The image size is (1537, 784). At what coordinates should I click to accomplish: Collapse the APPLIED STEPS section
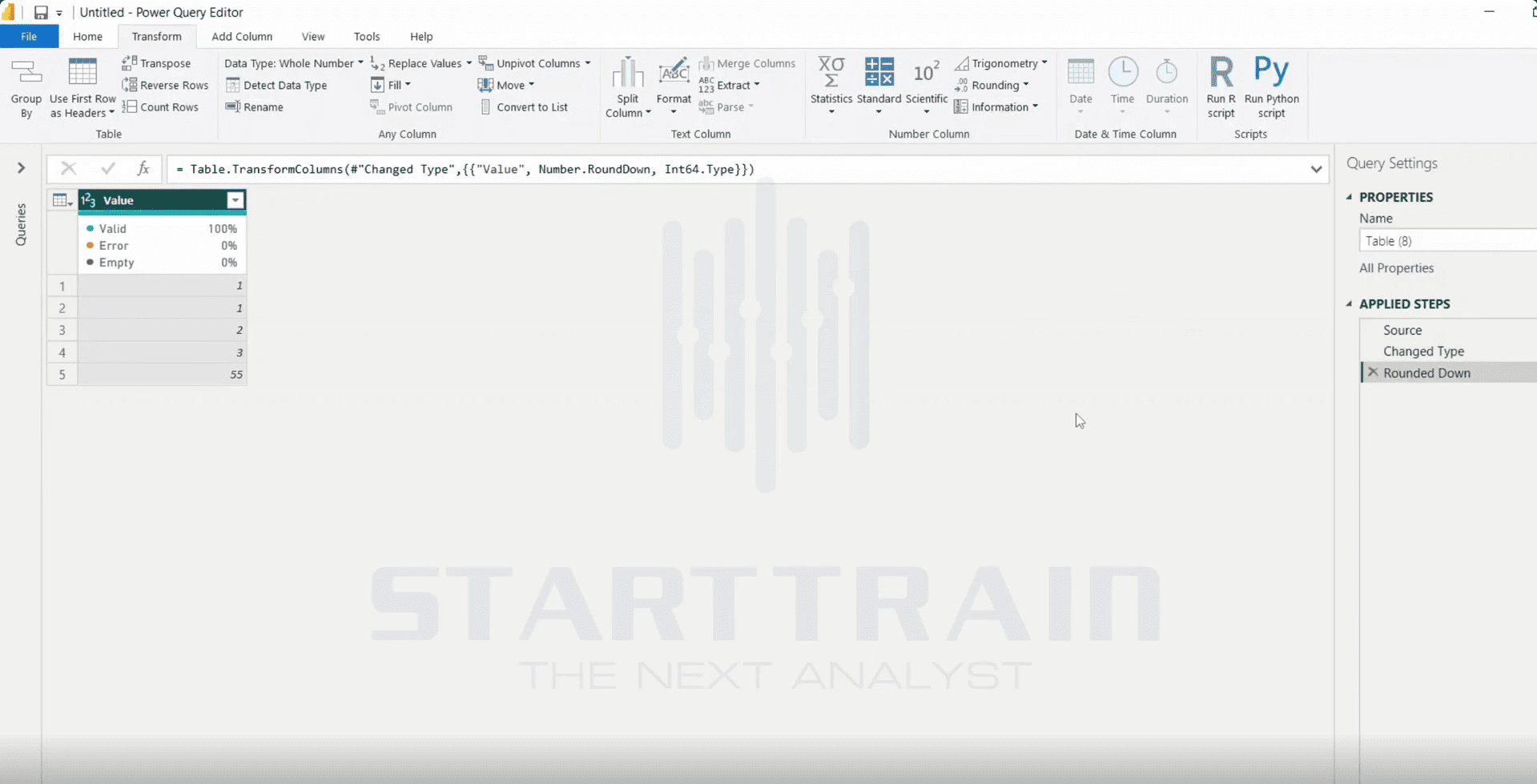point(1349,304)
